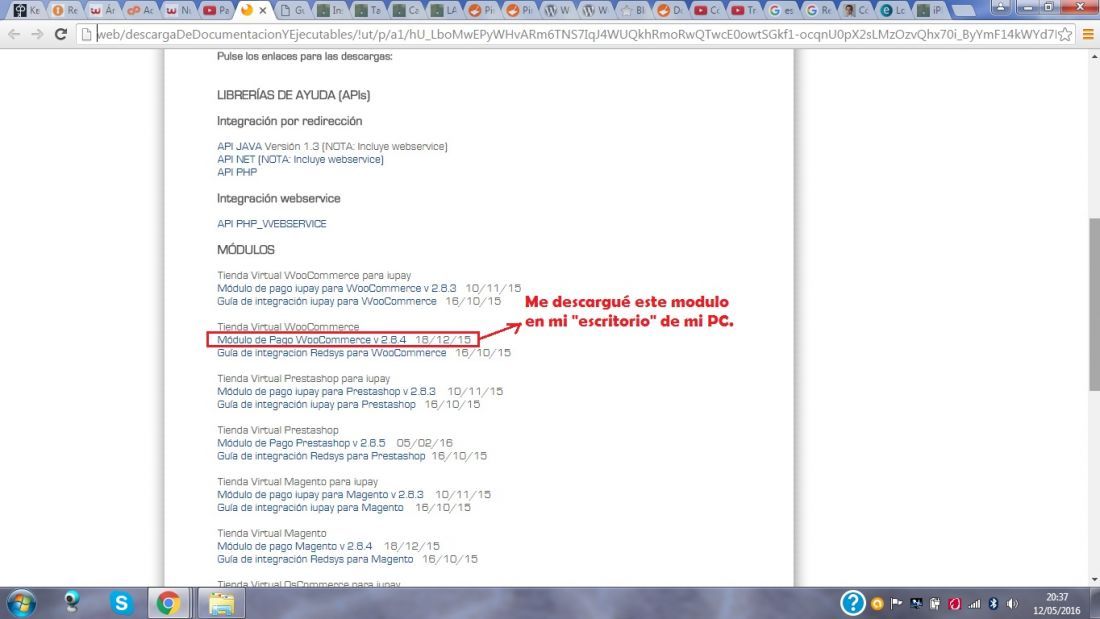Open File Explorer from the taskbar
The width and height of the screenshot is (1100, 619).
coord(222,603)
